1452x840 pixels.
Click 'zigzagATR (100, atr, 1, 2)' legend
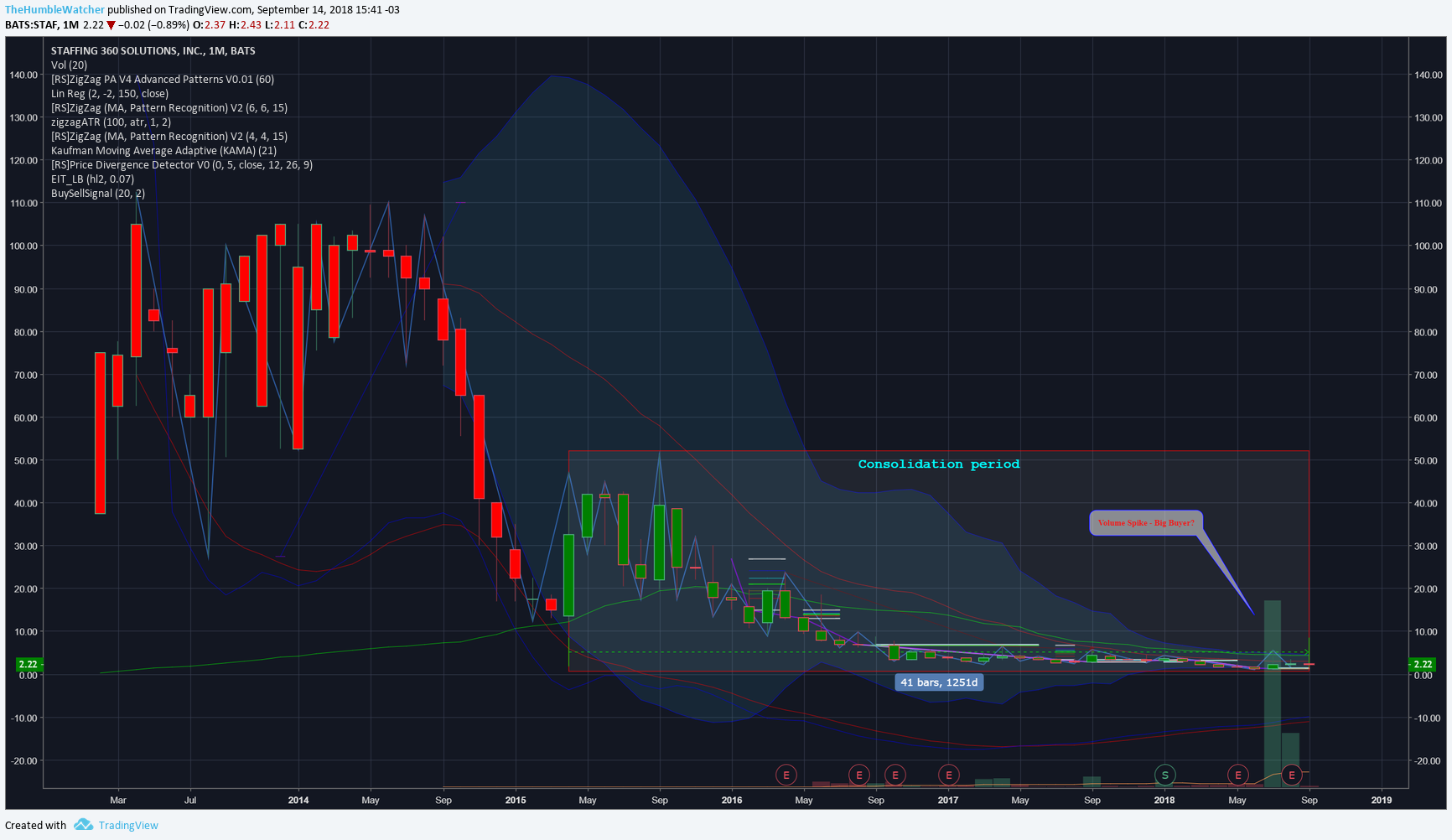[111, 122]
